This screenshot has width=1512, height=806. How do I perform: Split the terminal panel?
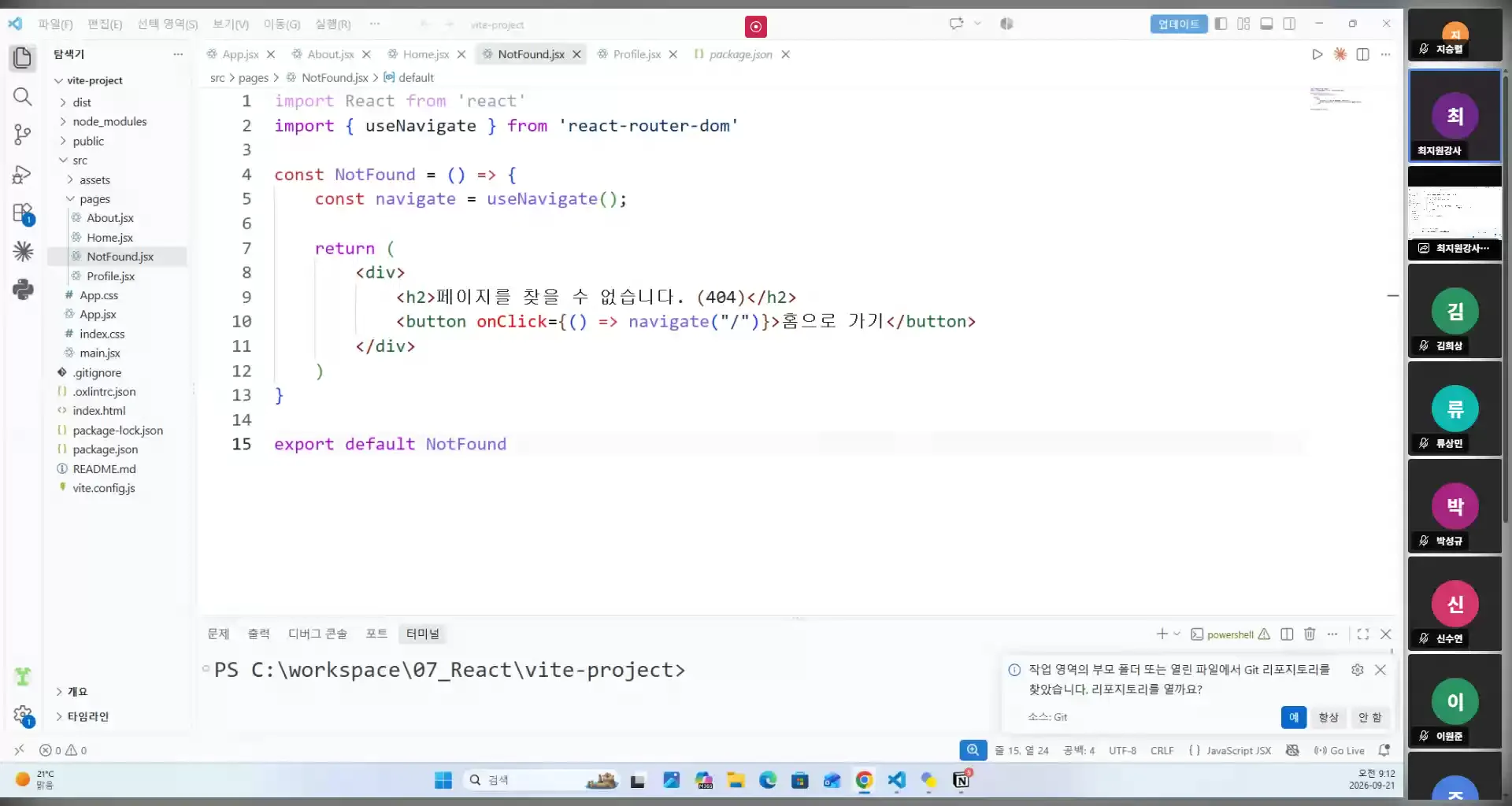tap(1287, 634)
